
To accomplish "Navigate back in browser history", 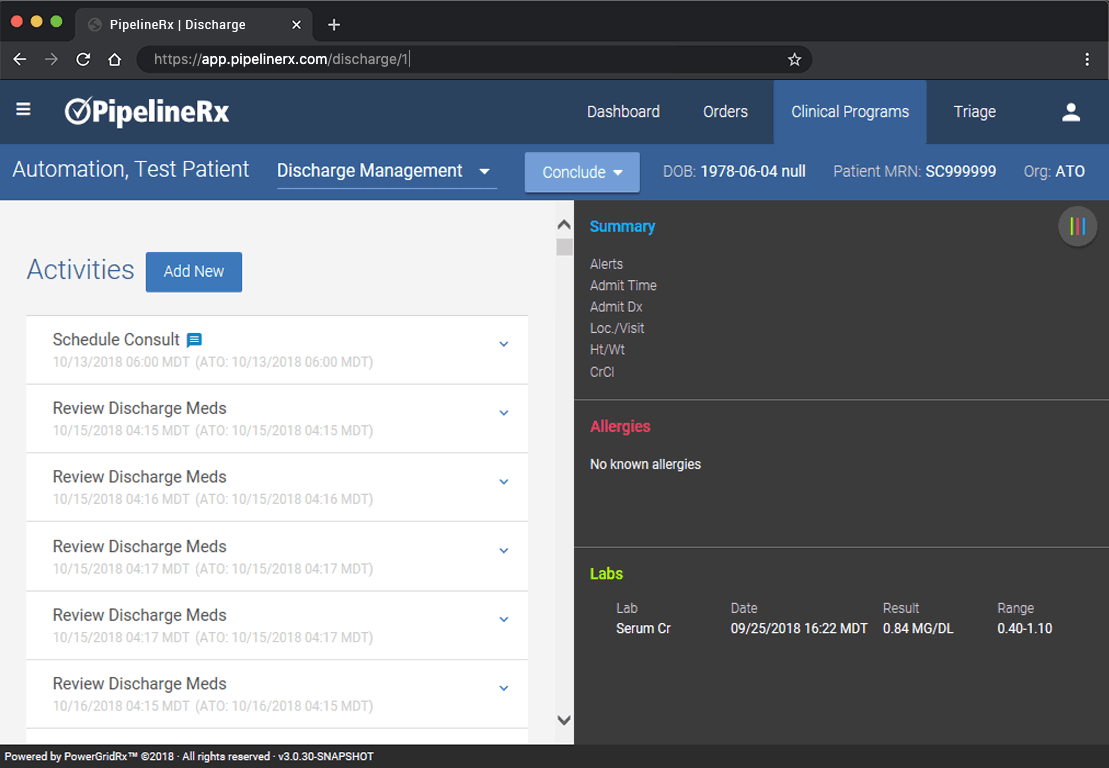I will [x=20, y=60].
